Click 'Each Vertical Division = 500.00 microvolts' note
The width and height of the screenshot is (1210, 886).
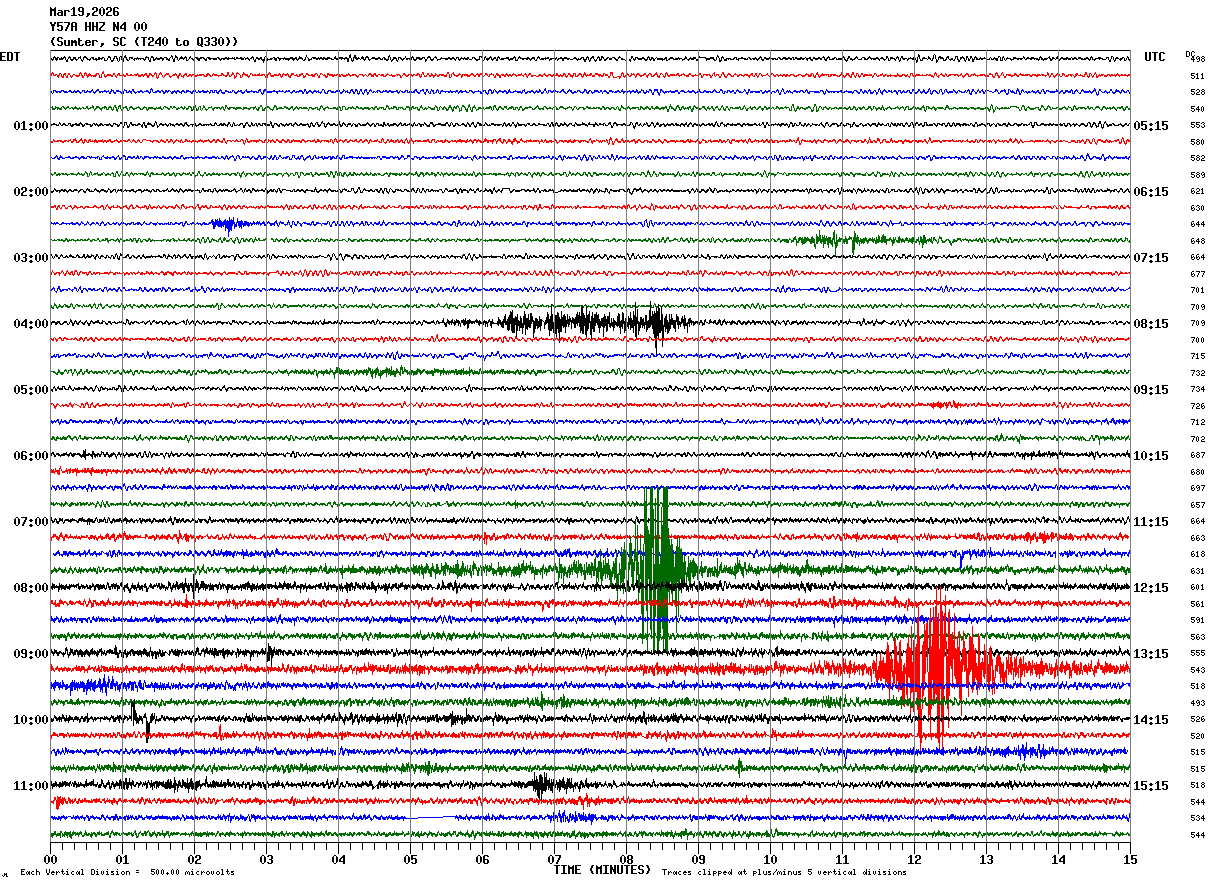pos(127,873)
